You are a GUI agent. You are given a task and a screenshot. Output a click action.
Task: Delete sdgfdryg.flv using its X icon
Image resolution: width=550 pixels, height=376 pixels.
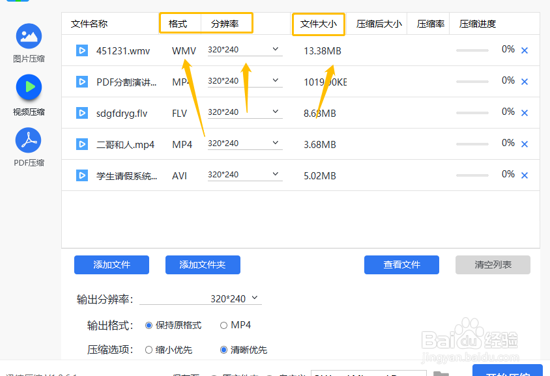tap(524, 113)
